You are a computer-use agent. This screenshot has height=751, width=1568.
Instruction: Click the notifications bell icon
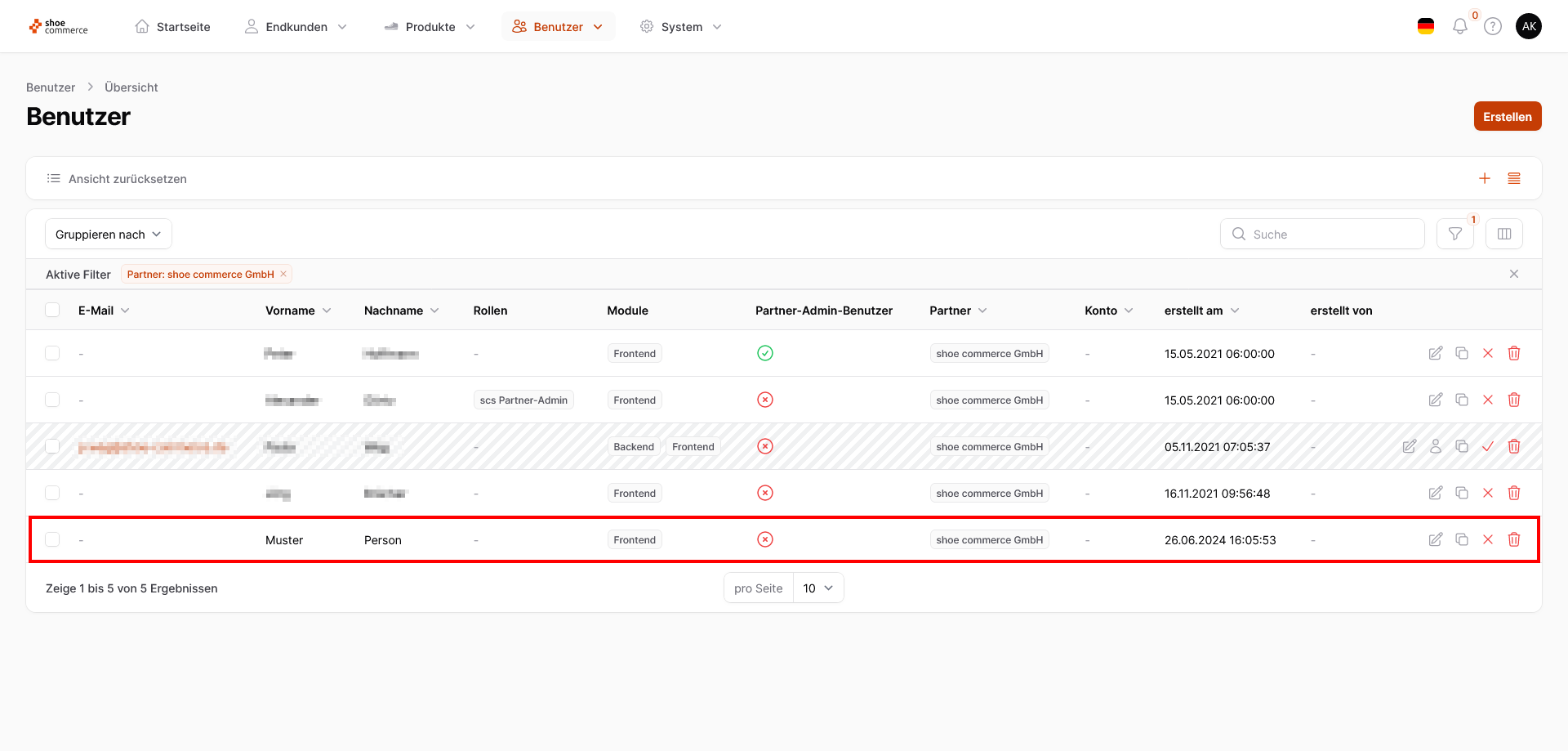pos(1459,26)
